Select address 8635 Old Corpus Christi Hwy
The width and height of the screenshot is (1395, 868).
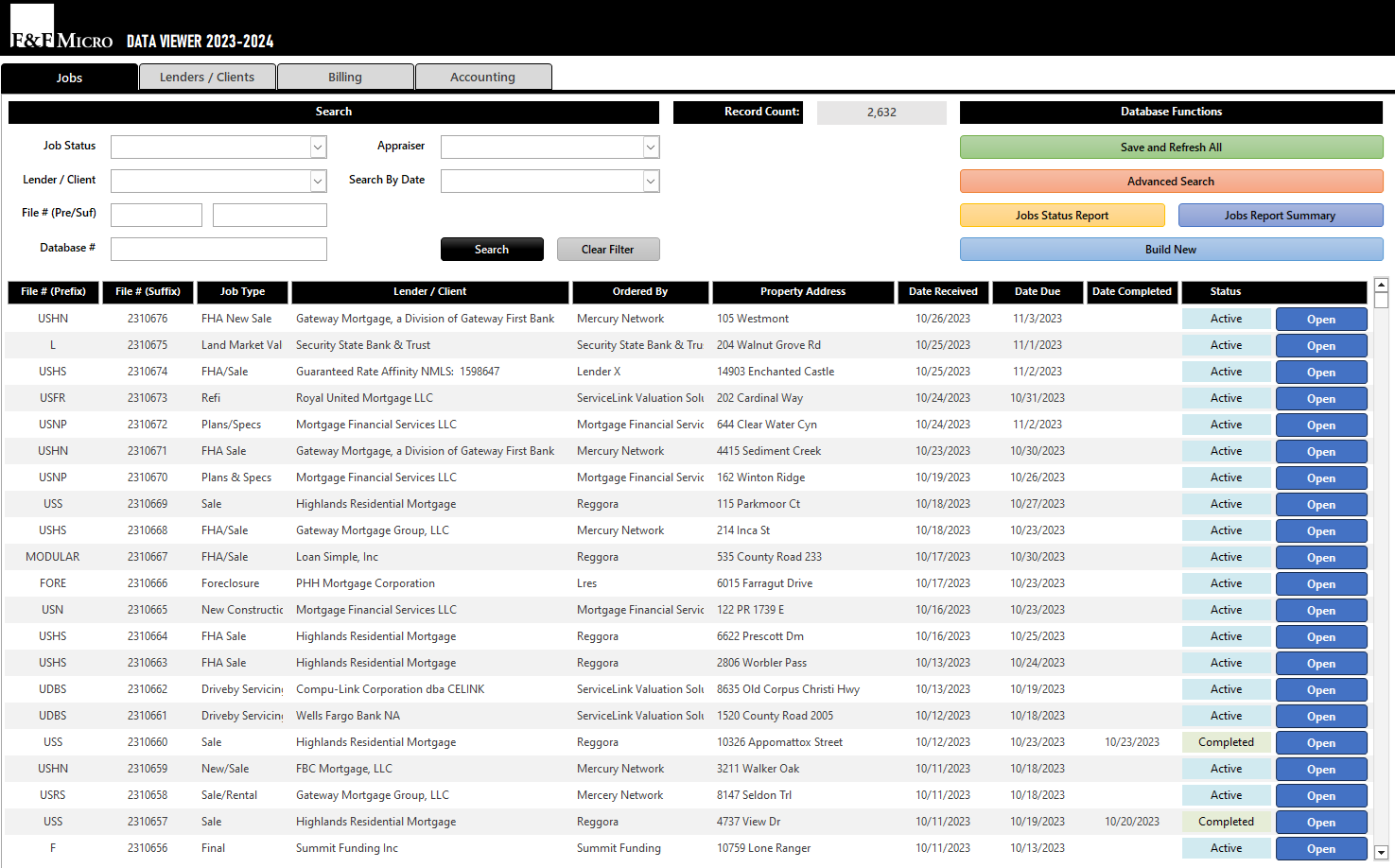[803, 689]
